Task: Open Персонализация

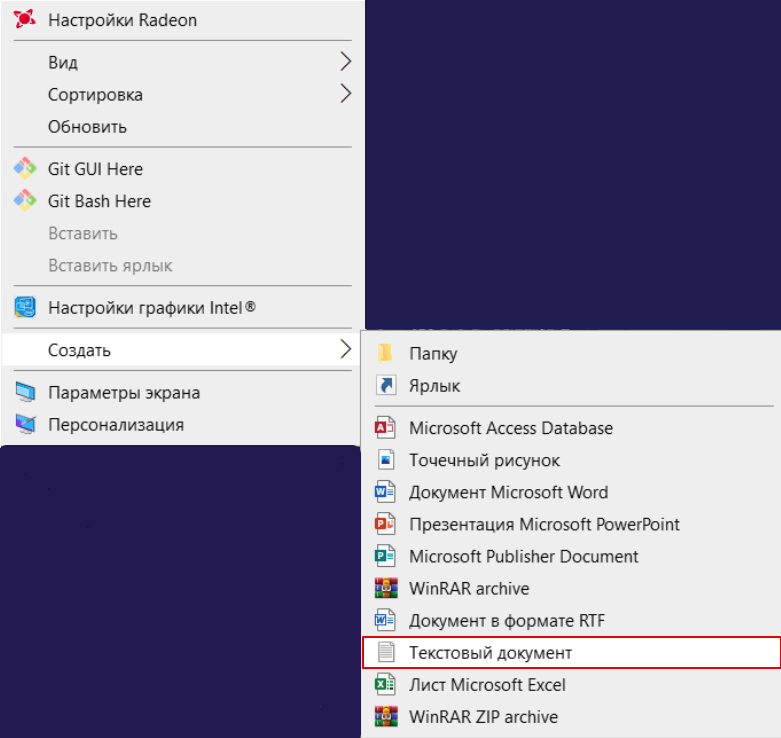Action: pyautogui.click(x=181, y=424)
